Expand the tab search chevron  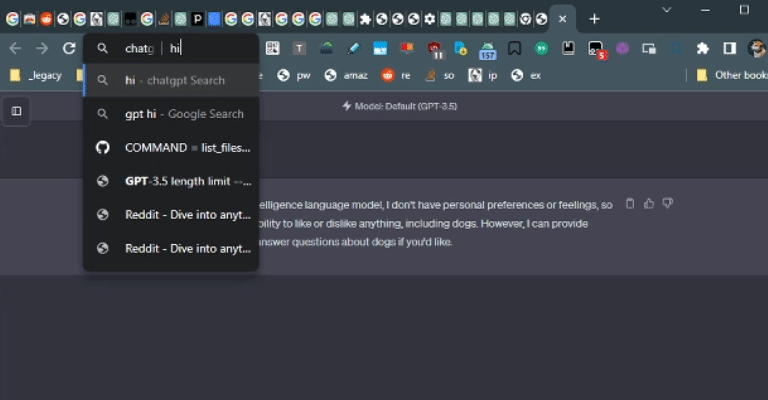[667, 10]
